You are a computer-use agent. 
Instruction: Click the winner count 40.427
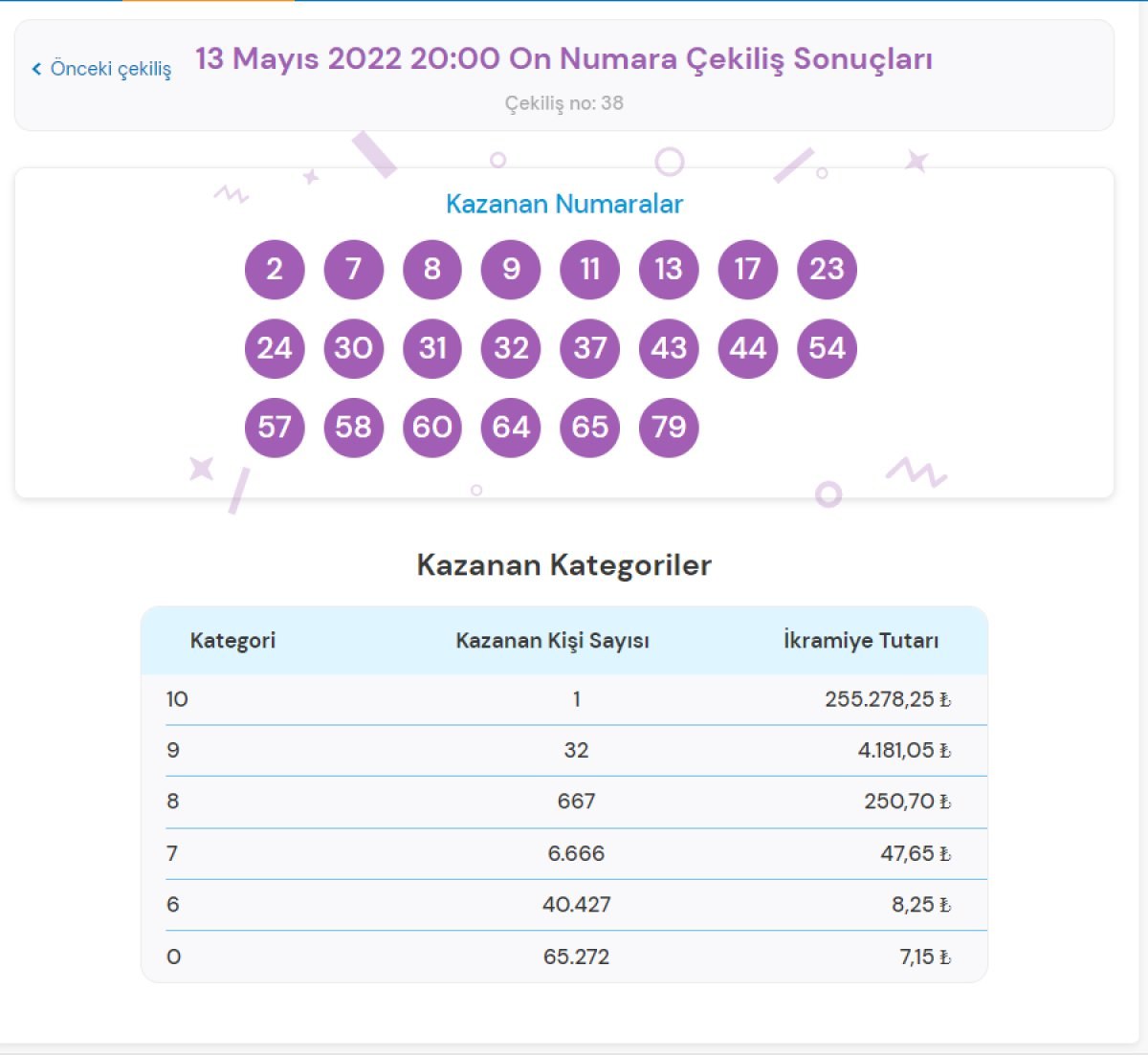(x=576, y=905)
